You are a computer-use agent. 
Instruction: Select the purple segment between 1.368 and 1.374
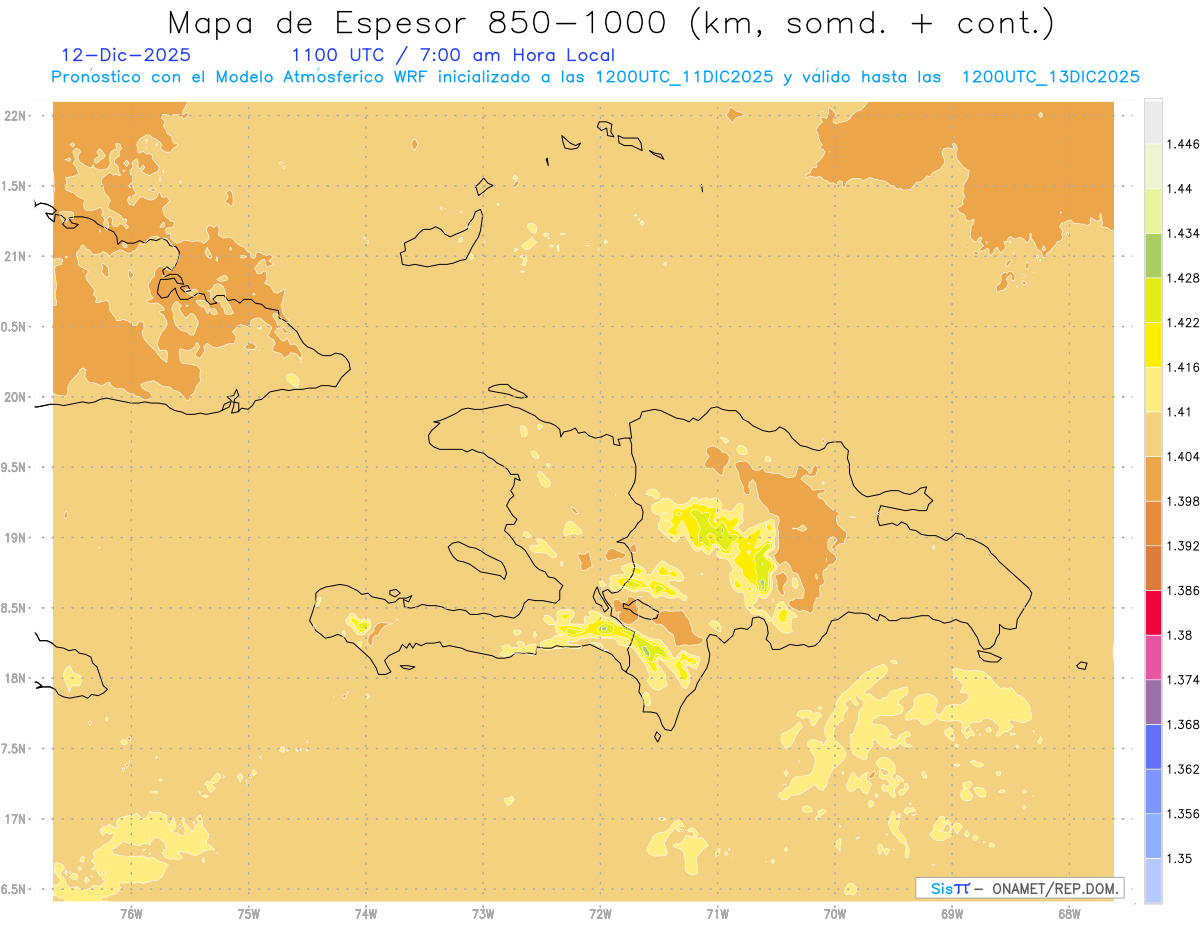coord(1153,701)
